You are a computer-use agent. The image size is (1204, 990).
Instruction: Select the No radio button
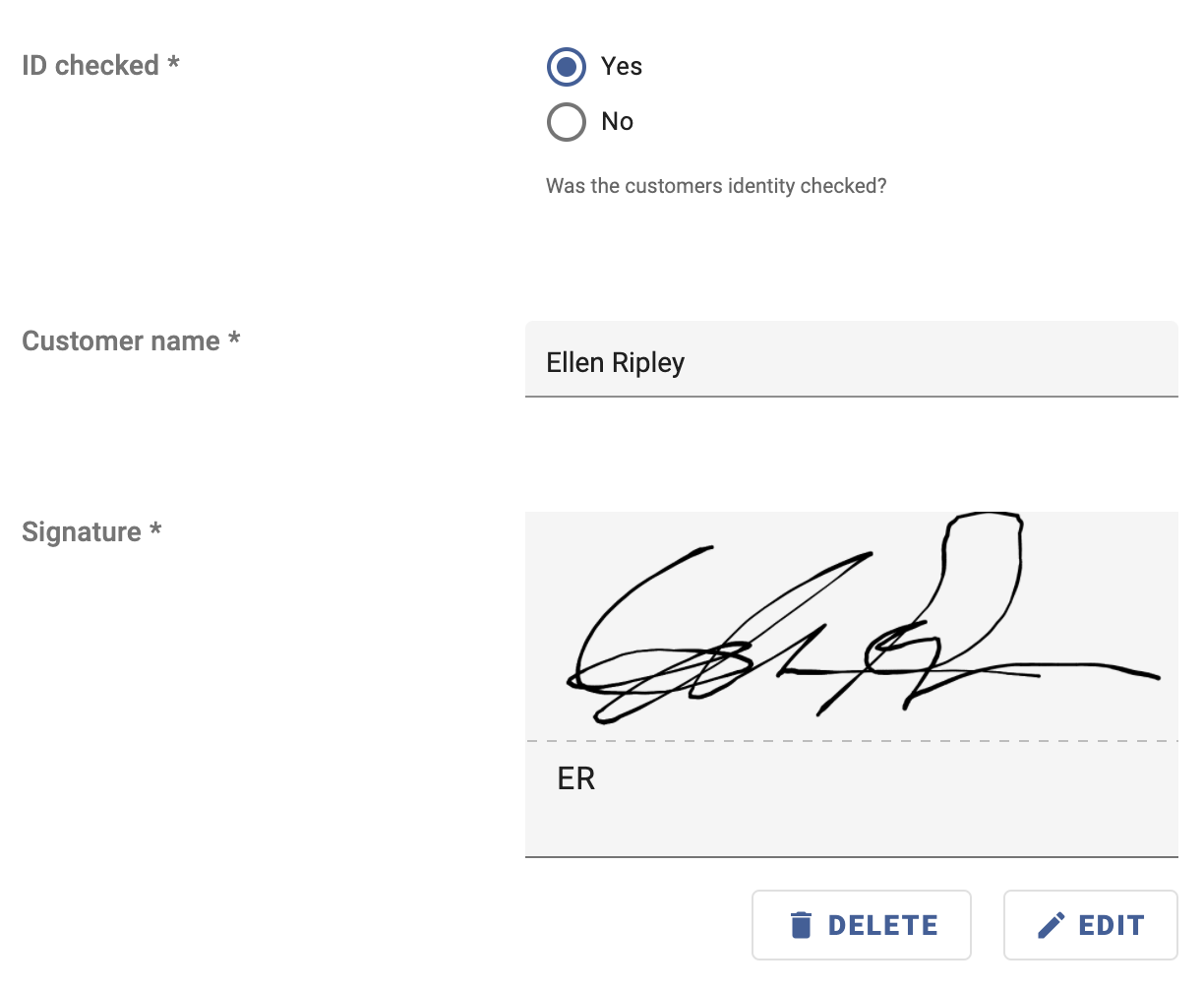(x=567, y=122)
